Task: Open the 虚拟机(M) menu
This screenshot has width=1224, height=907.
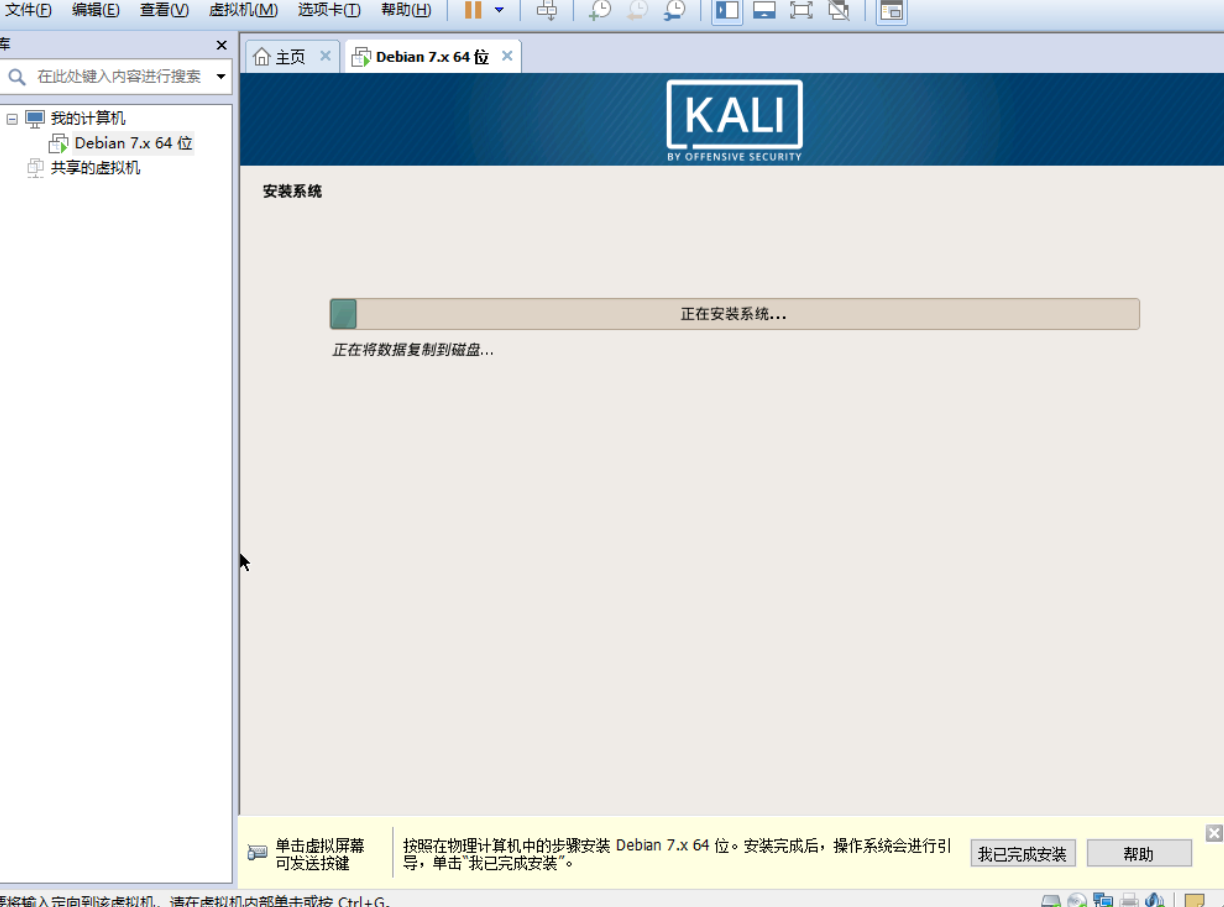Action: point(243,10)
